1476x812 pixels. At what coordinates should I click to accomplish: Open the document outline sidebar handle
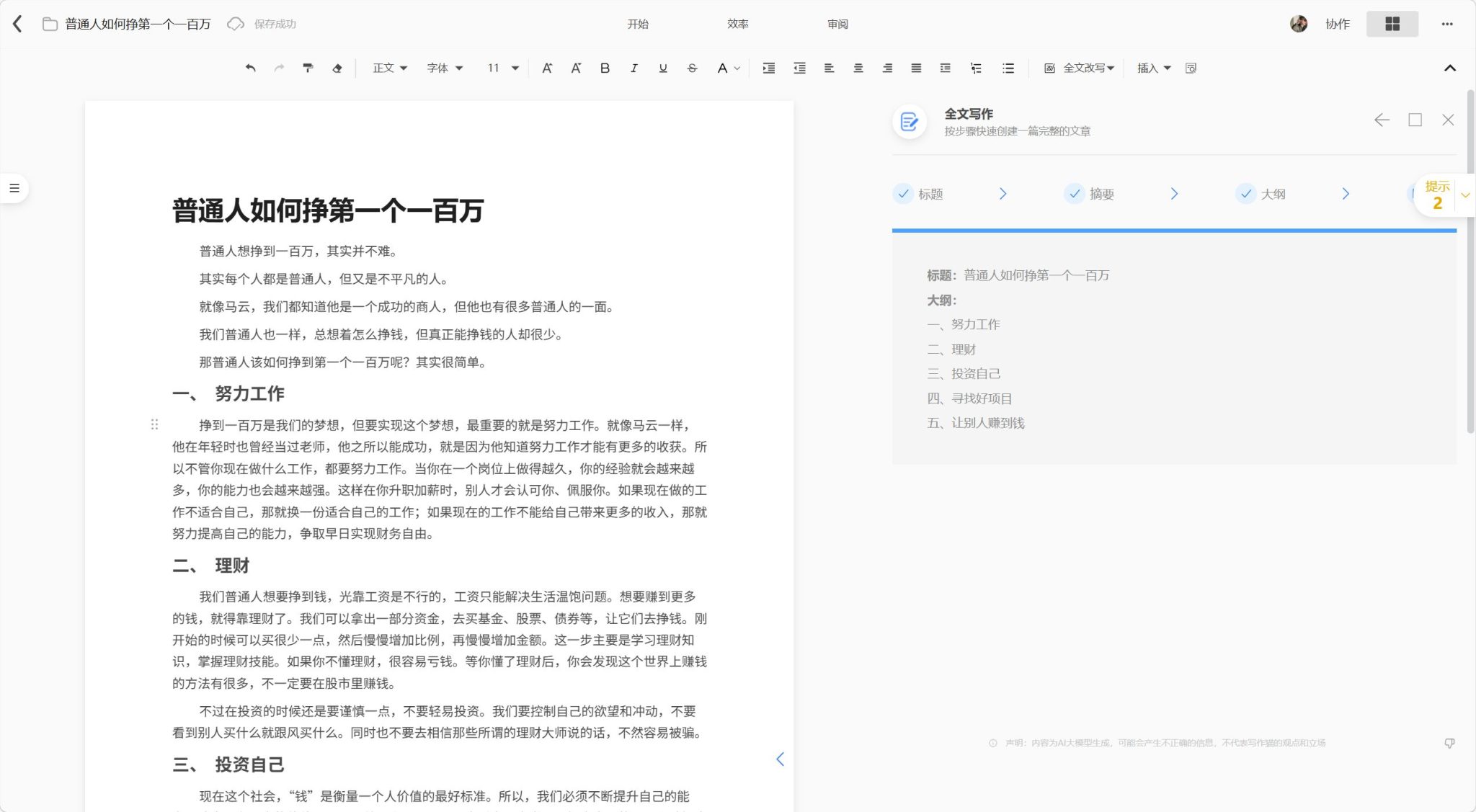(14, 188)
